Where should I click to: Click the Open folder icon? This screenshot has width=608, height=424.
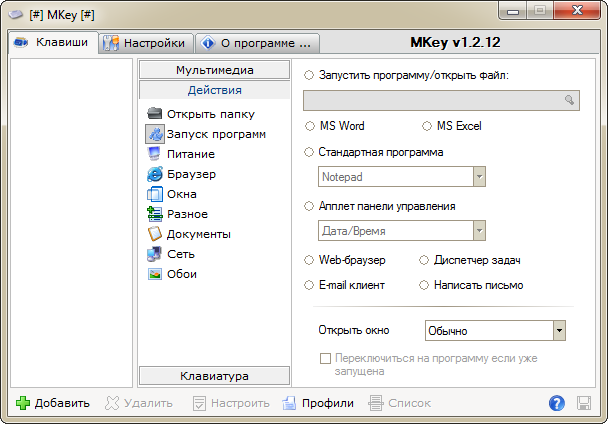pyautogui.click(x=155, y=114)
